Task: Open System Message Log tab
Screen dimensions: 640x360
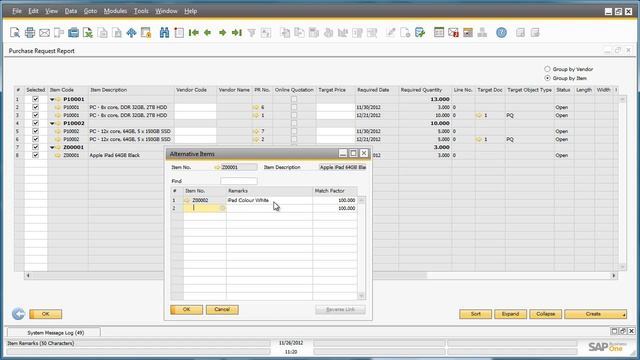Action: coord(54,333)
